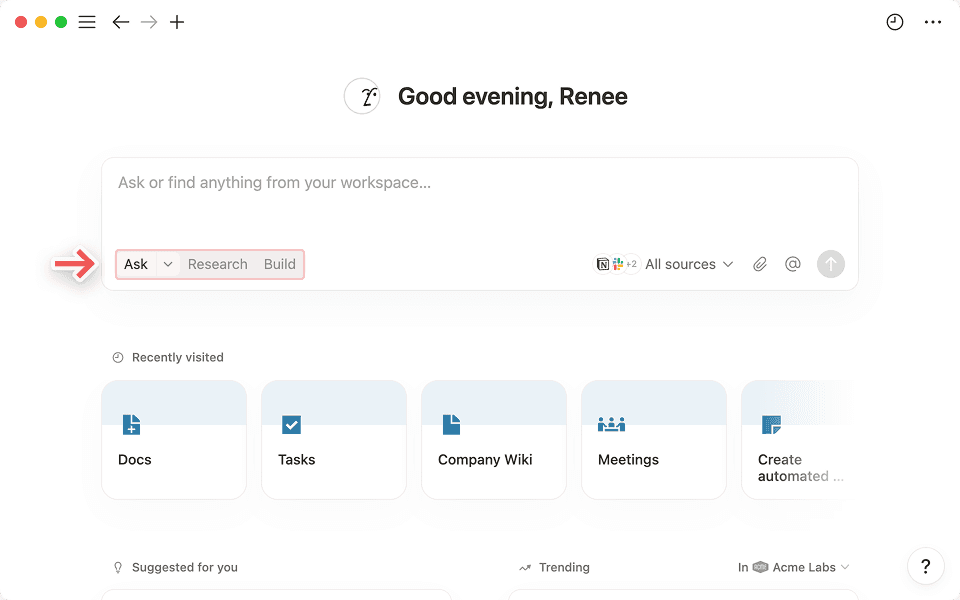Toggle the sidebar with the hamburger icon
Image resolution: width=960 pixels, height=600 pixels.
click(x=87, y=21)
